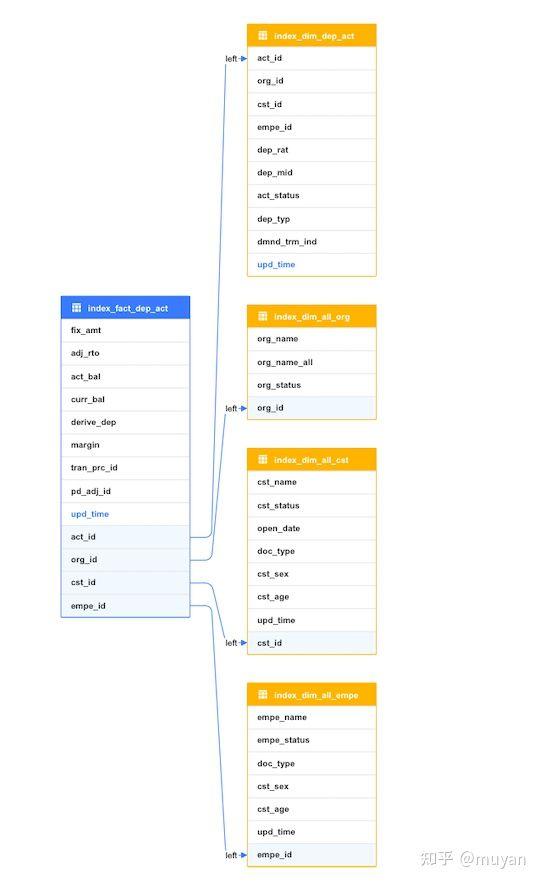The image size is (540, 884).
Task: Click table icon of index_dim_all_org
Action: 263,316
